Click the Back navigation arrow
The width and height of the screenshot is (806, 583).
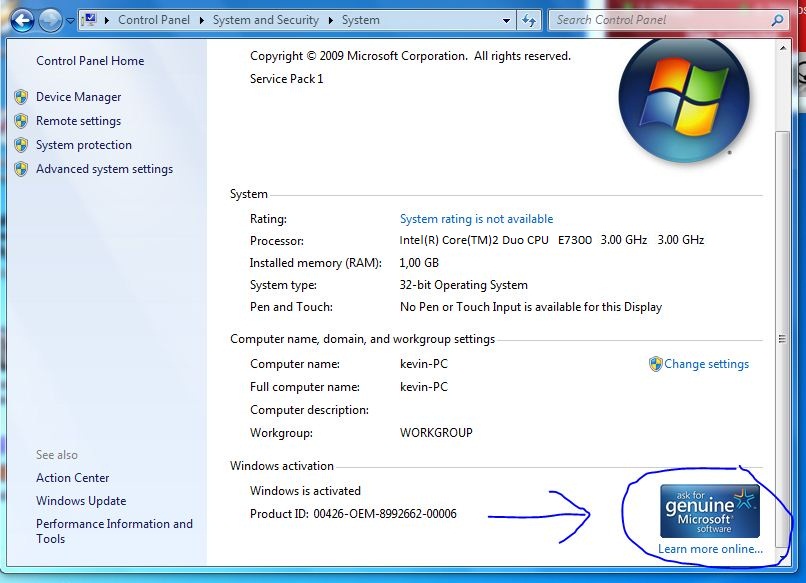(22, 21)
